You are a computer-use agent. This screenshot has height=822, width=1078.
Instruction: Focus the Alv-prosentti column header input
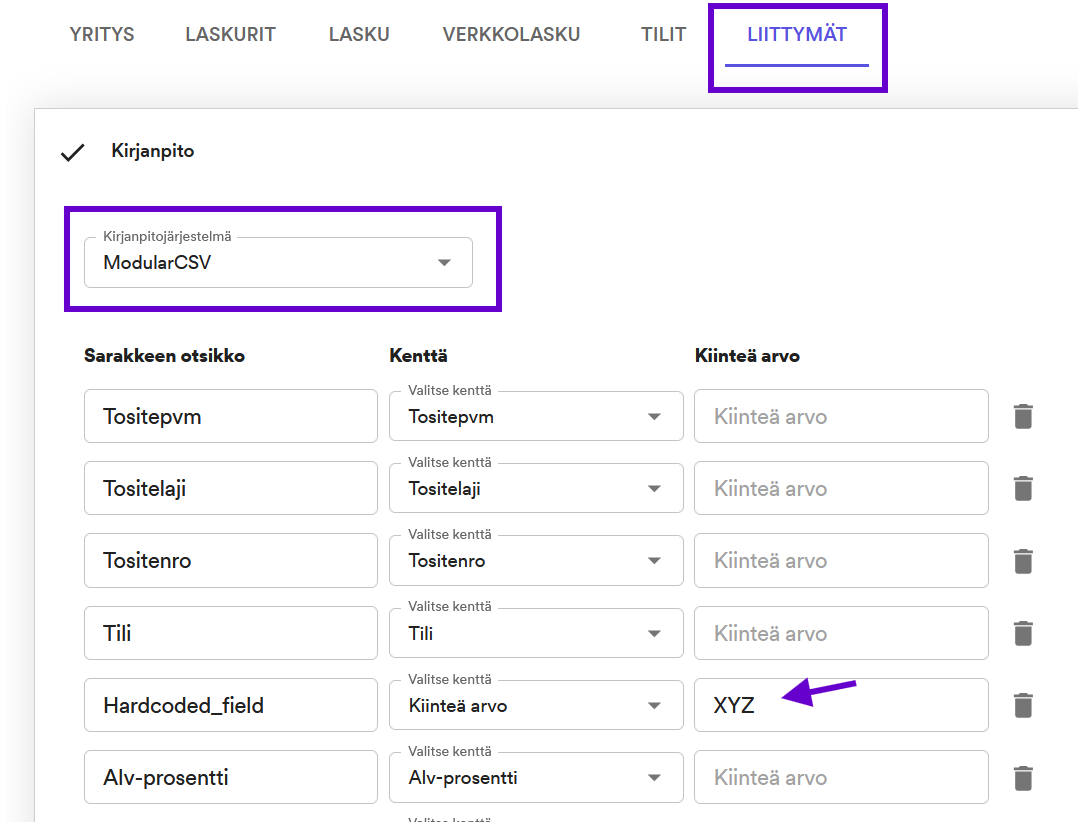point(231,778)
